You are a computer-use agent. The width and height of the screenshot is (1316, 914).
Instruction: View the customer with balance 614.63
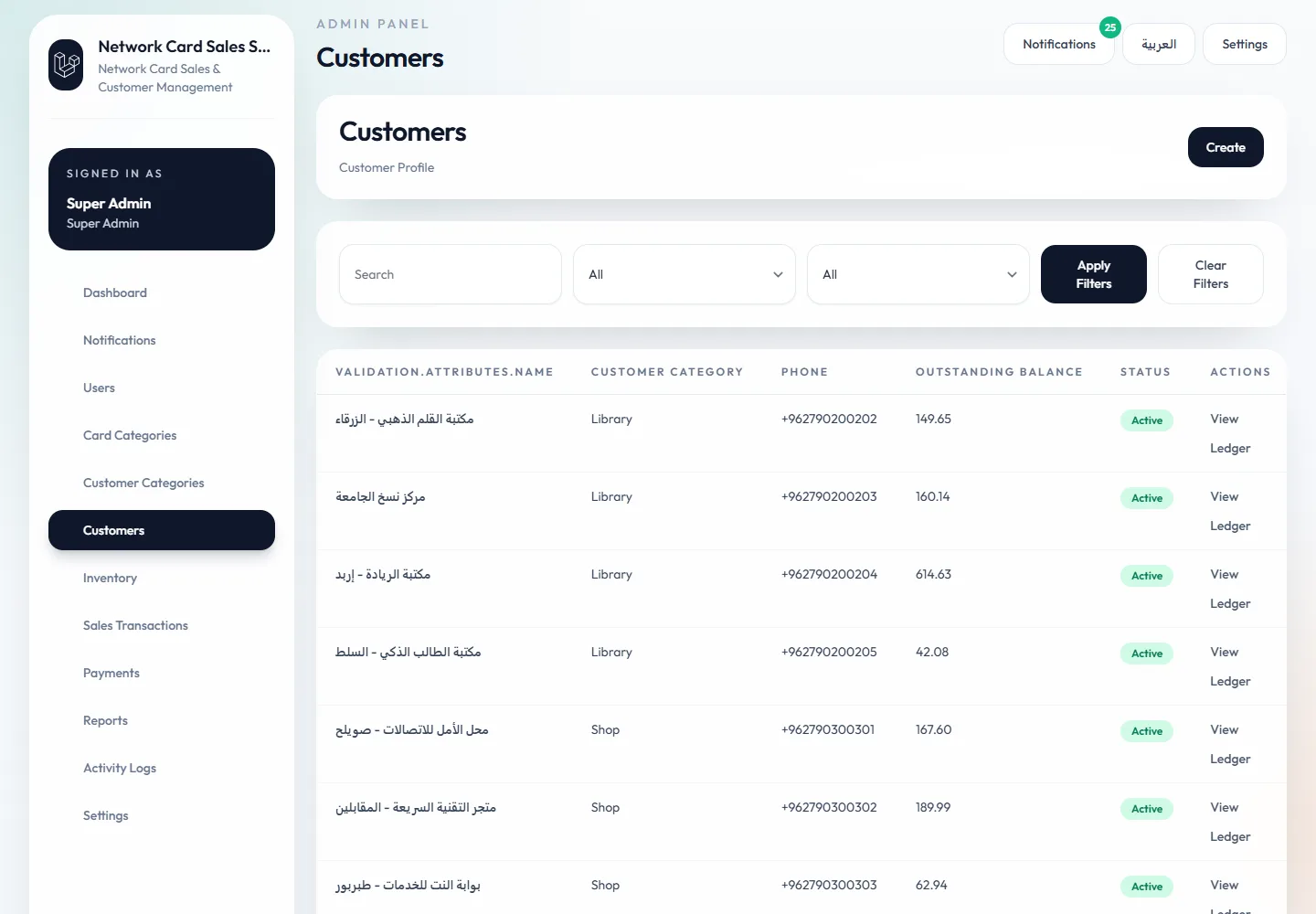point(1224,574)
